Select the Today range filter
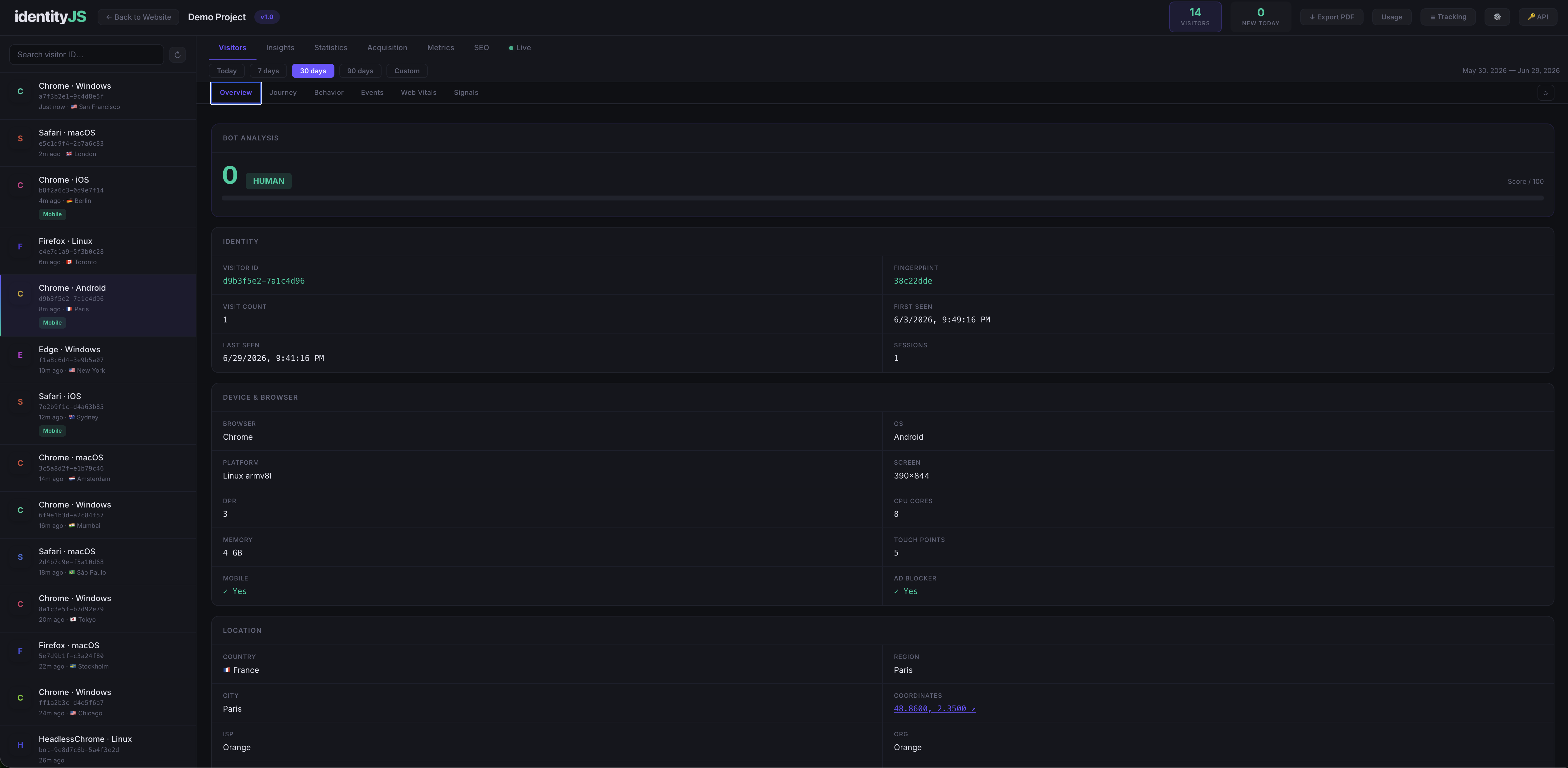 pos(226,71)
